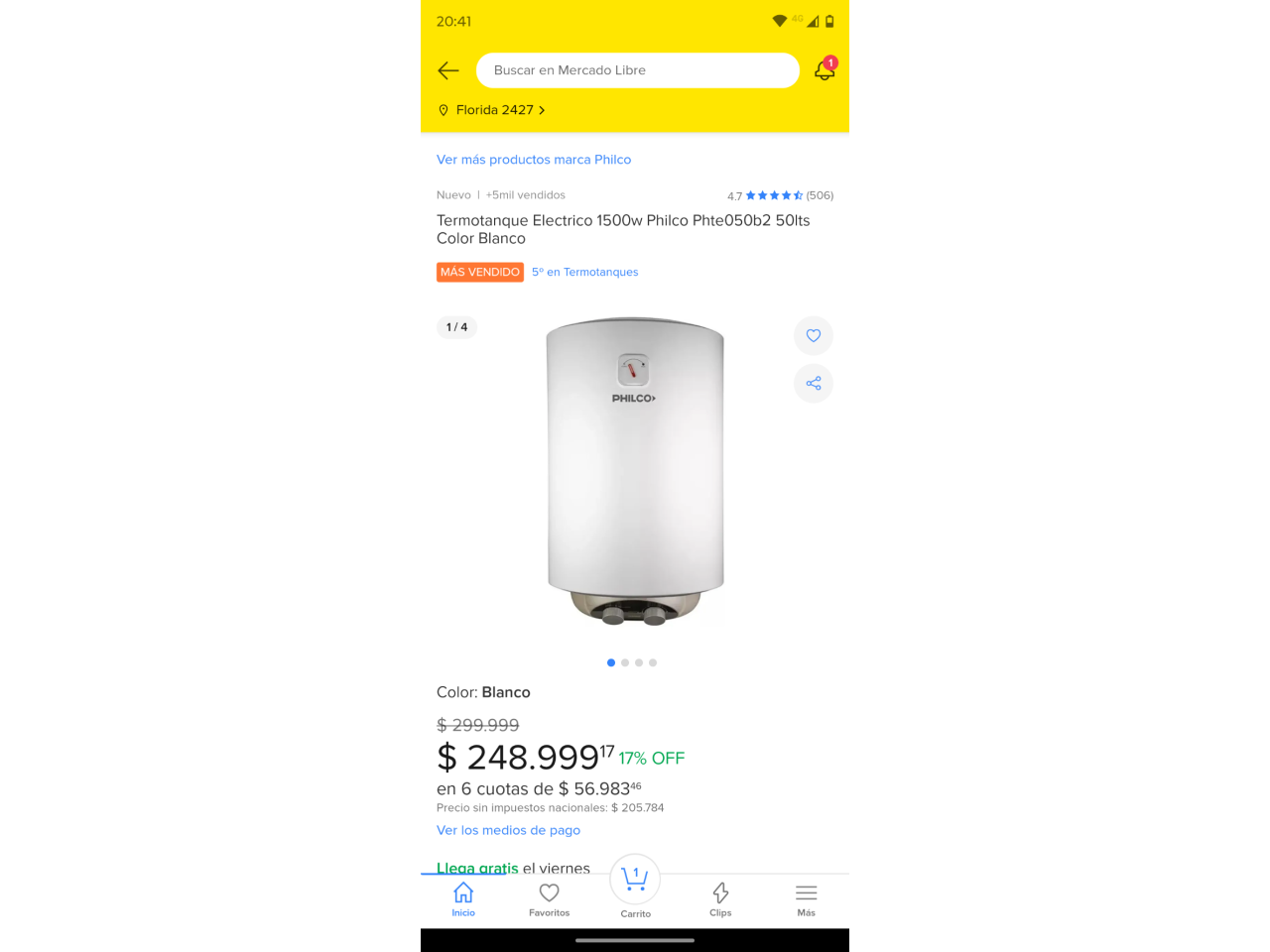Viewport: 1270px width, 952px height.
Task: Select the second image carousel dot
Action: pyautogui.click(x=625, y=662)
